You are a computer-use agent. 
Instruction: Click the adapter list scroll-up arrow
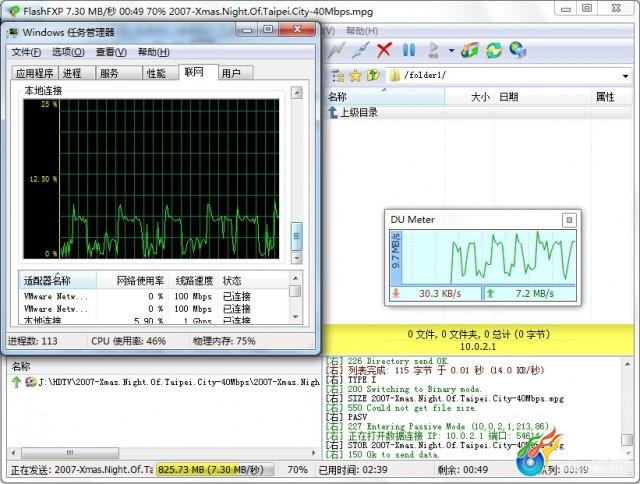click(x=296, y=278)
